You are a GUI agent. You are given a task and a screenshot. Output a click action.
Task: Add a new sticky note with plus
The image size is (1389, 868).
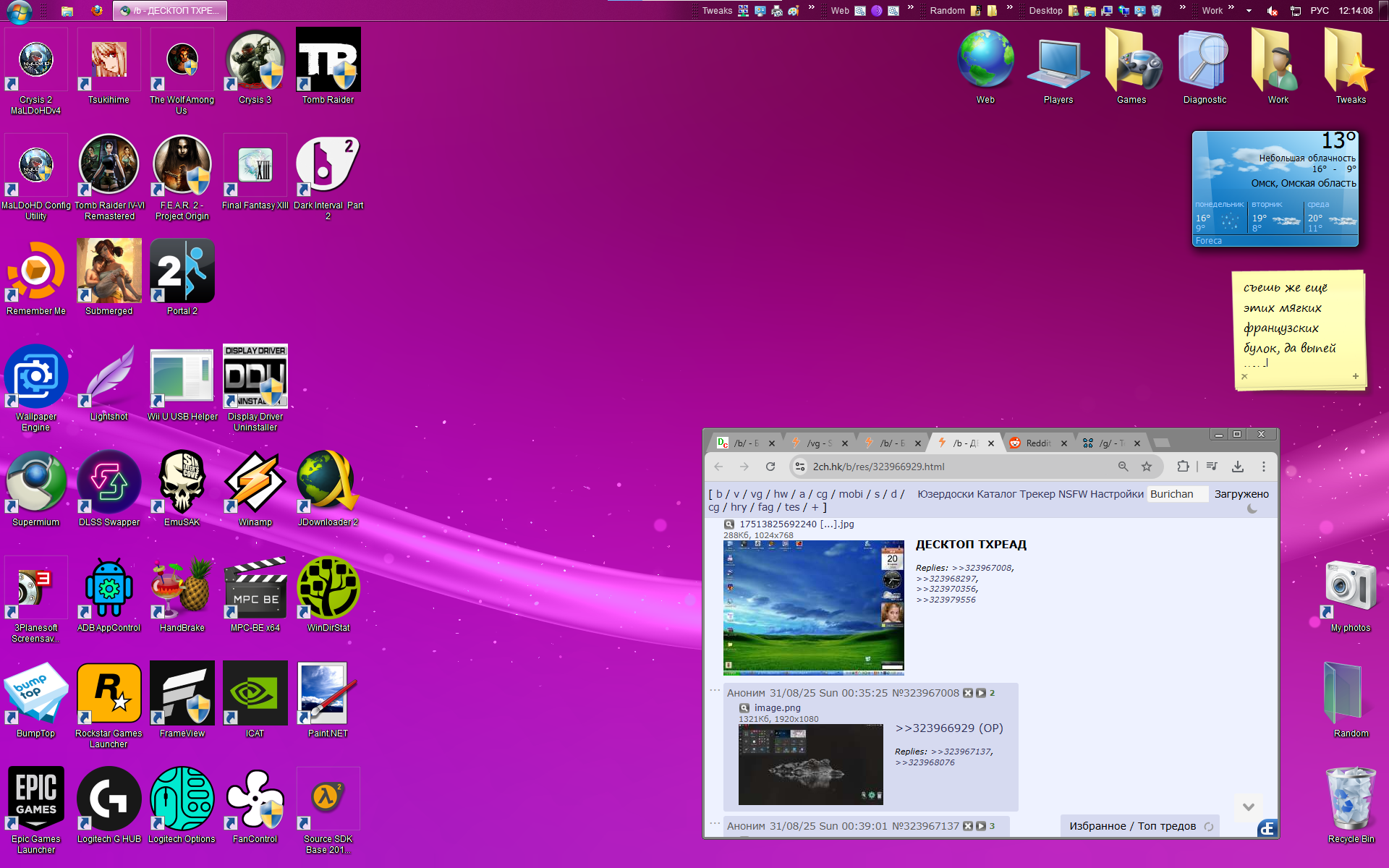(1356, 376)
